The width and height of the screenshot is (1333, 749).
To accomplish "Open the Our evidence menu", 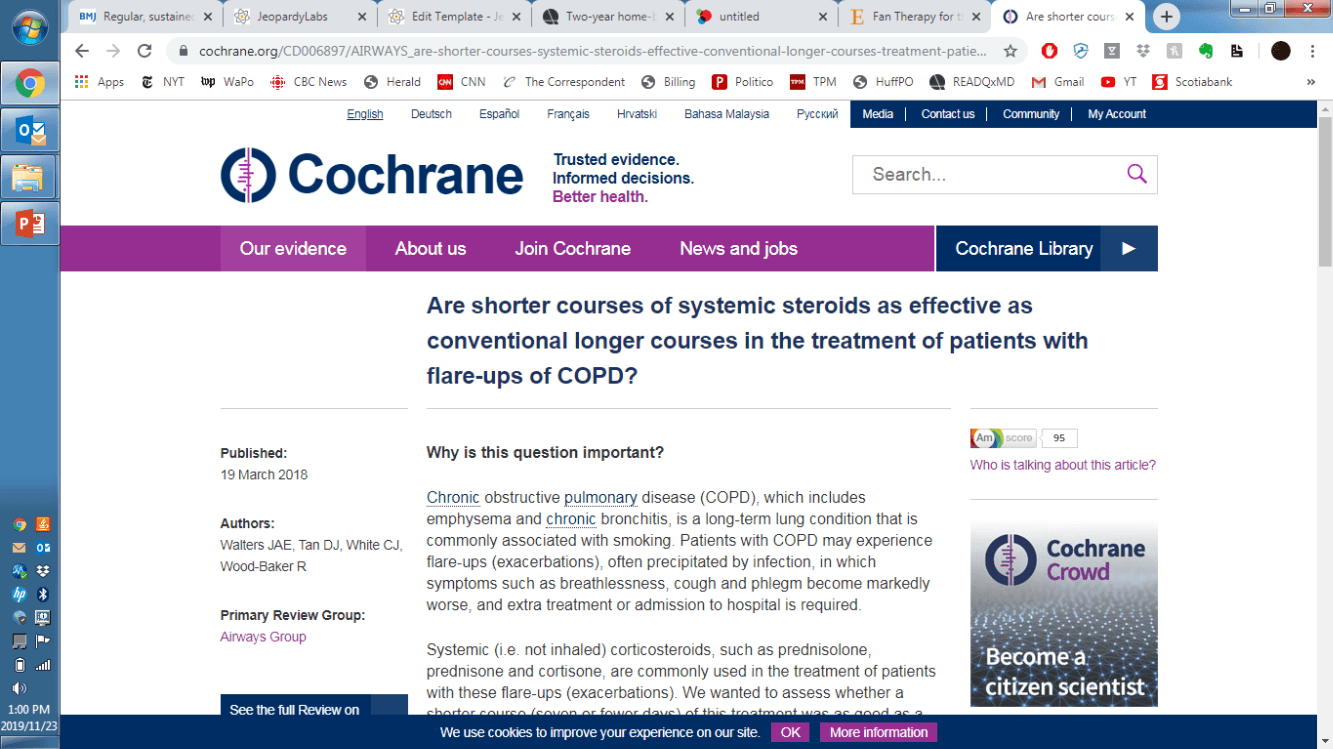I will pos(293,249).
